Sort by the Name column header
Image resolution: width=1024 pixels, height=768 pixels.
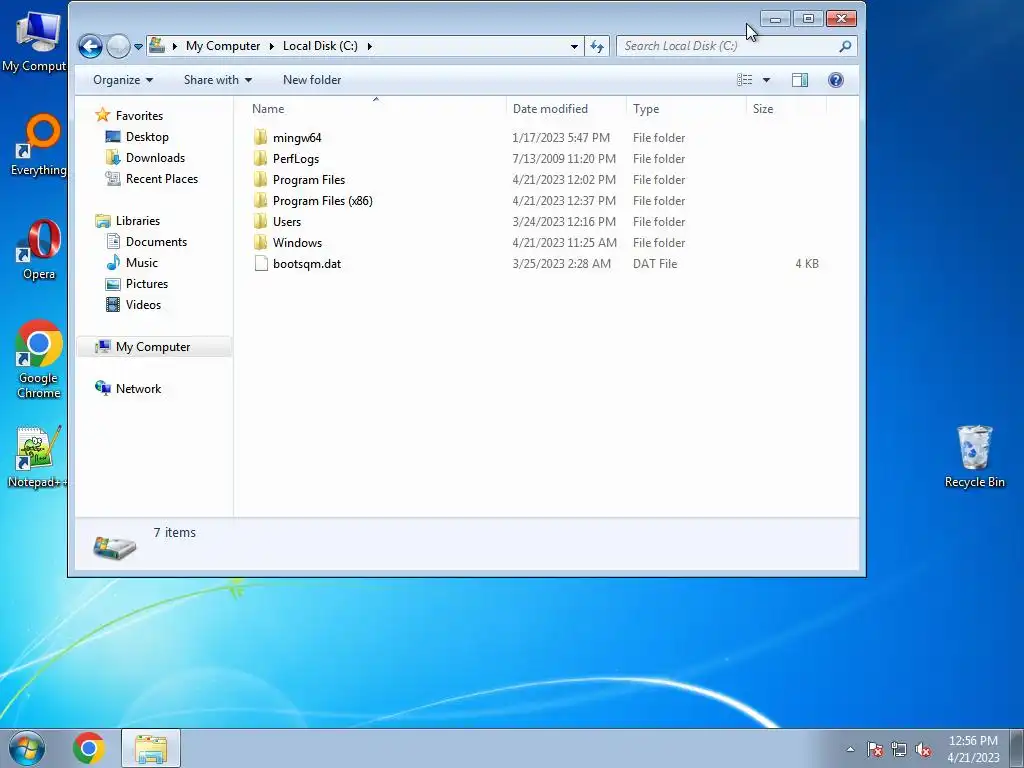(376, 108)
